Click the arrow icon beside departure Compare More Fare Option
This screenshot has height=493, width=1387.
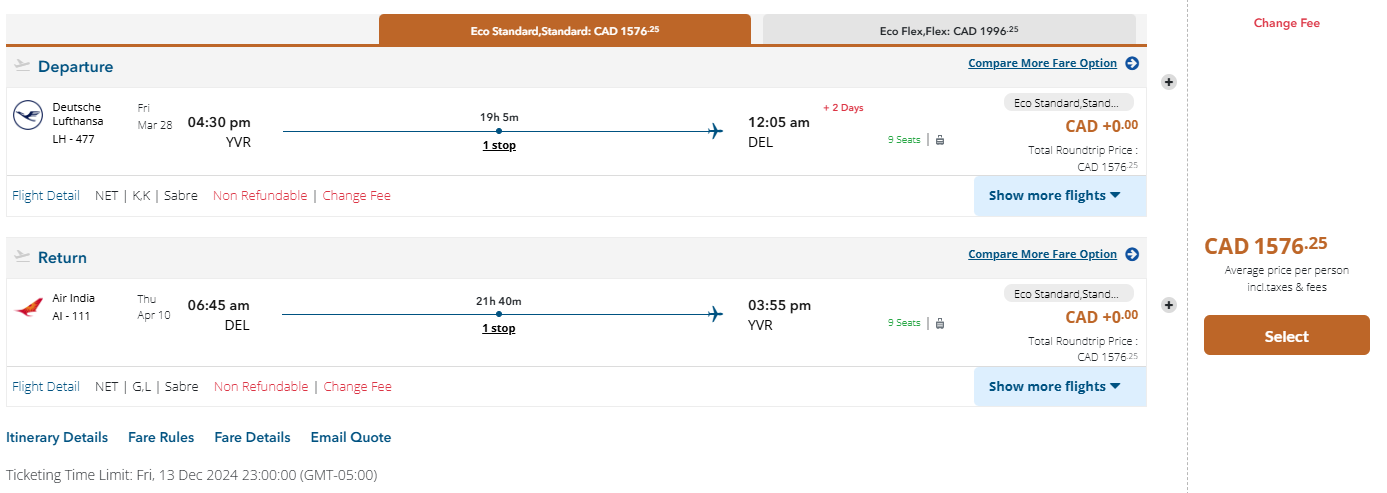click(x=1132, y=63)
